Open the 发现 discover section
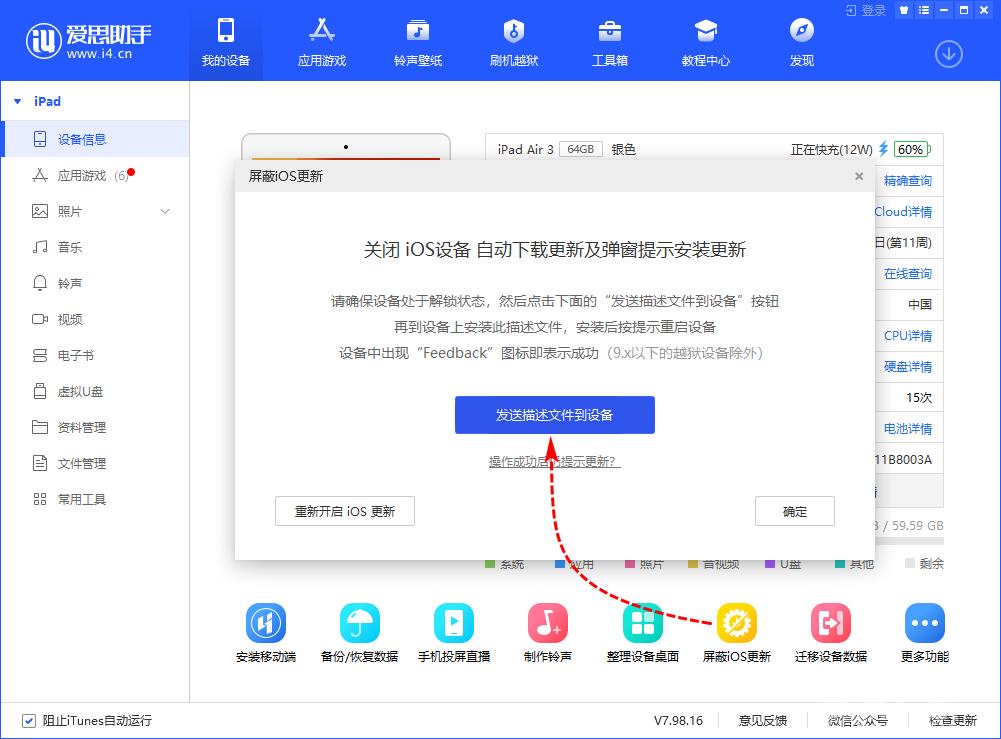Image resolution: width=1001 pixels, height=739 pixels. (x=800, y=40)
